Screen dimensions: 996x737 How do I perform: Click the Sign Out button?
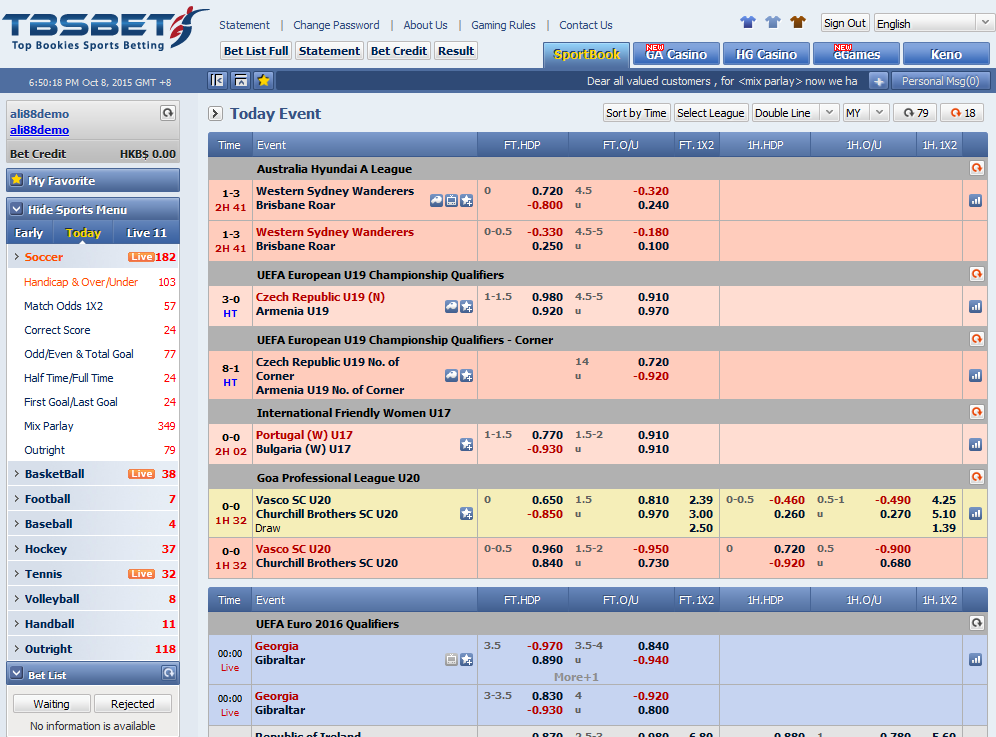[x=845, y=23]
